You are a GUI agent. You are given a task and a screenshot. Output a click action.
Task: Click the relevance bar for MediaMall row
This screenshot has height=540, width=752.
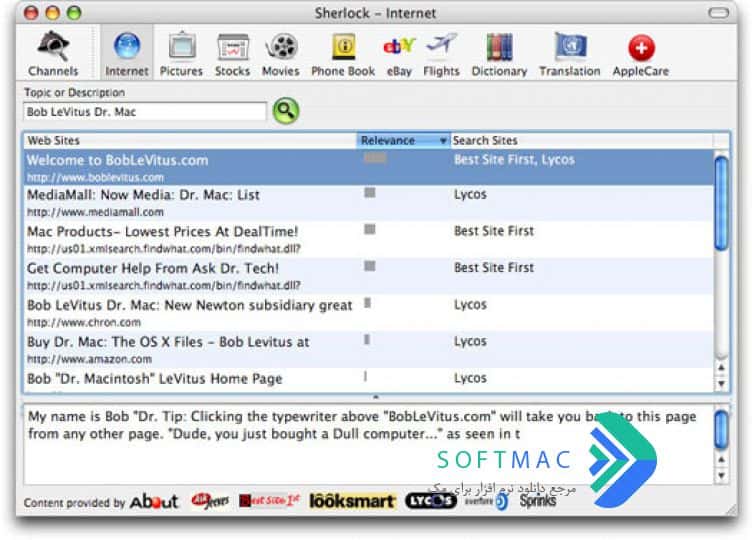(370, 193)
